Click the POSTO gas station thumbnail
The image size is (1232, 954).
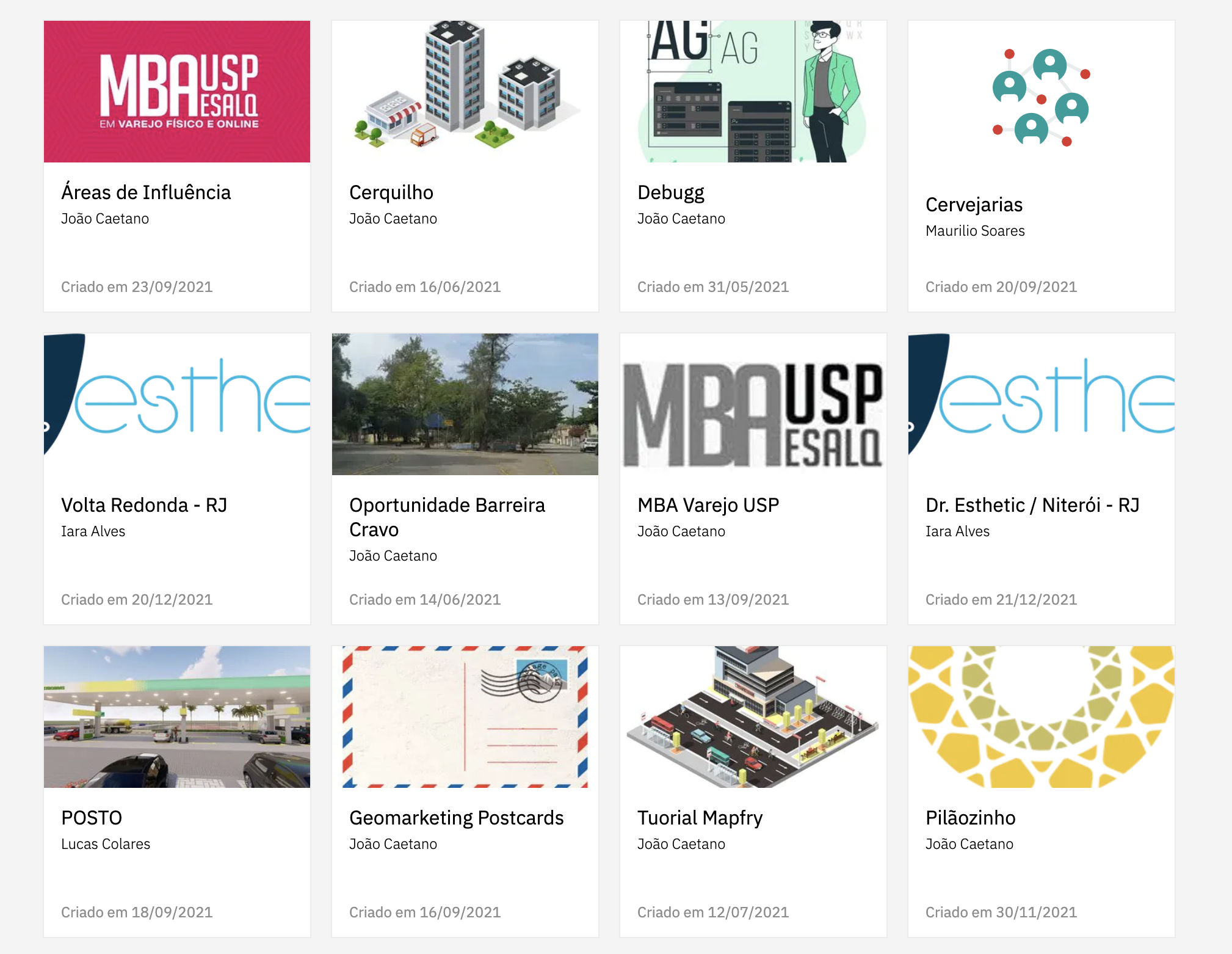(177, 717)
